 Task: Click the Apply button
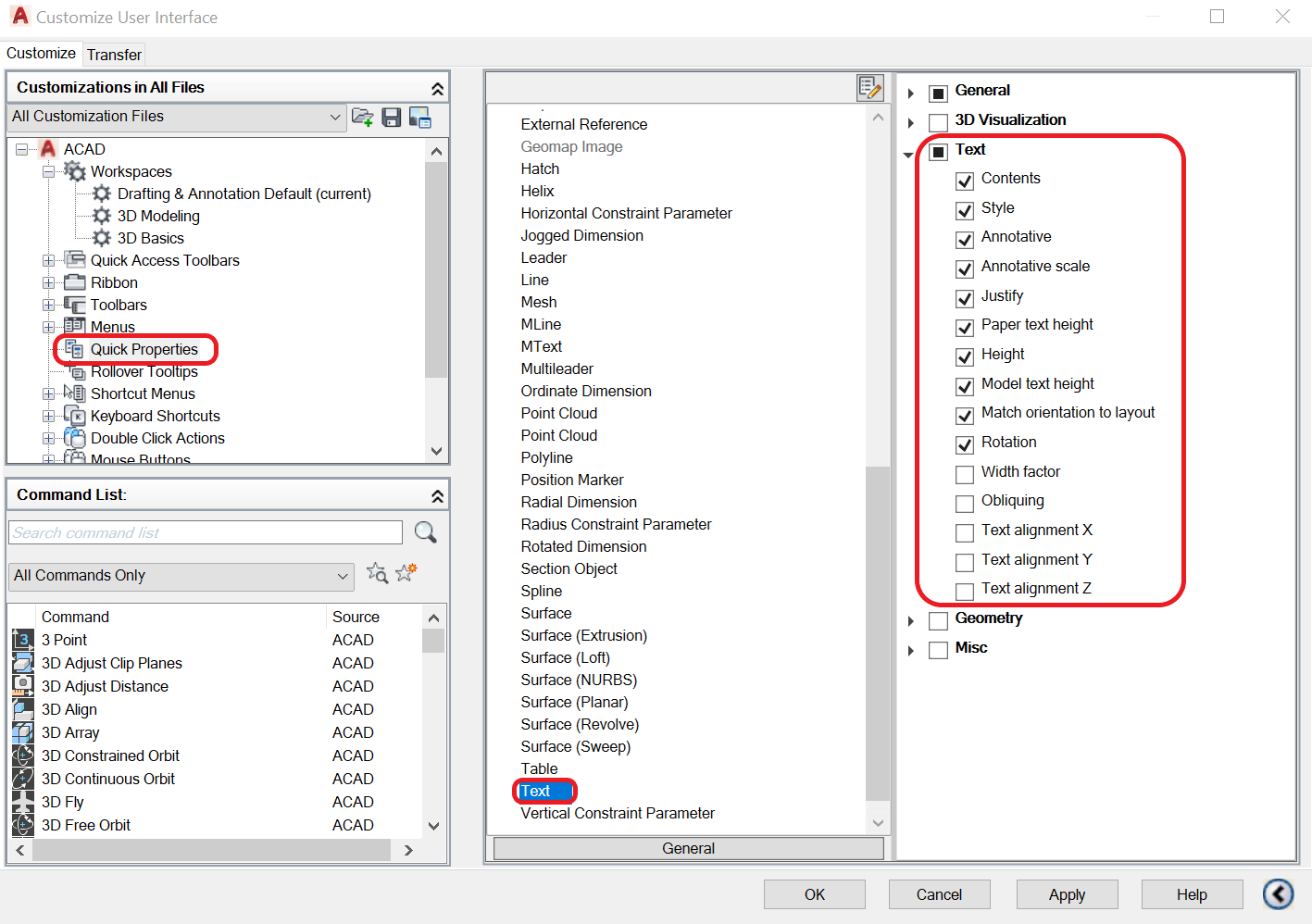coord(1067,894)
